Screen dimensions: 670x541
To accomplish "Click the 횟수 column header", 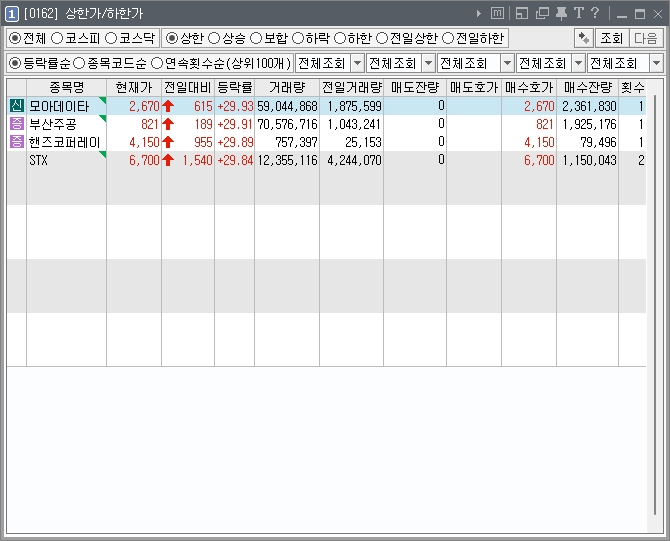I will pos(632,88).
